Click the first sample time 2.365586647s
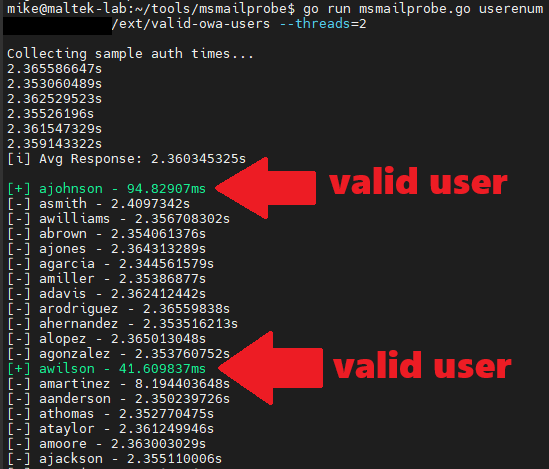This screenshot has height=469, width=549. click(x=55, y=69)
